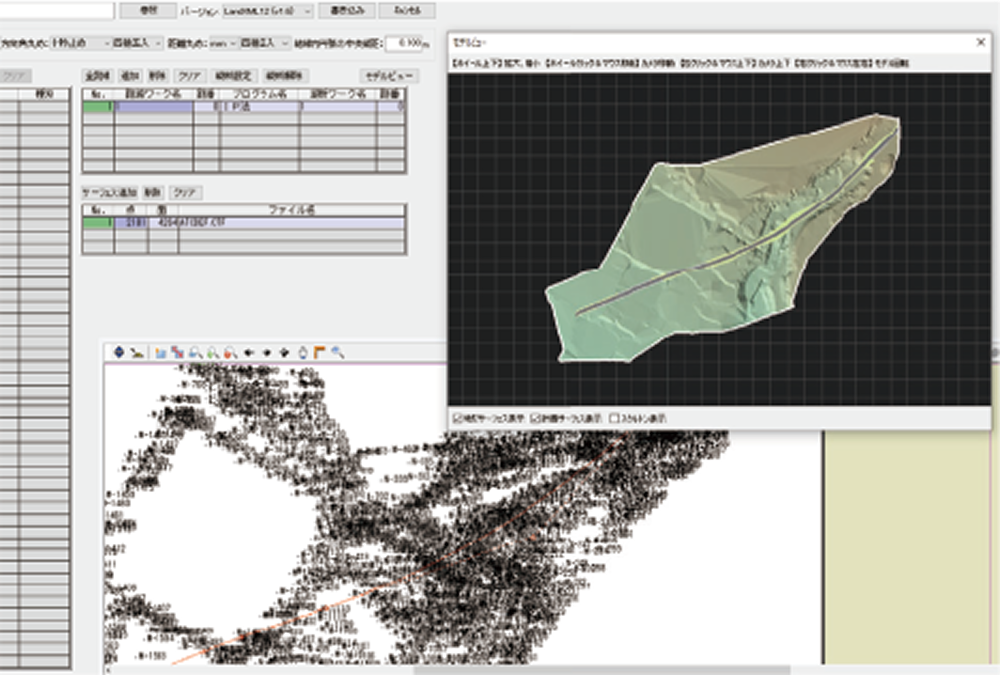The height and width of the screenshot is (675, 1000).
Task: Click the blue magnifier zoom icon
Action: click(195, 352)
